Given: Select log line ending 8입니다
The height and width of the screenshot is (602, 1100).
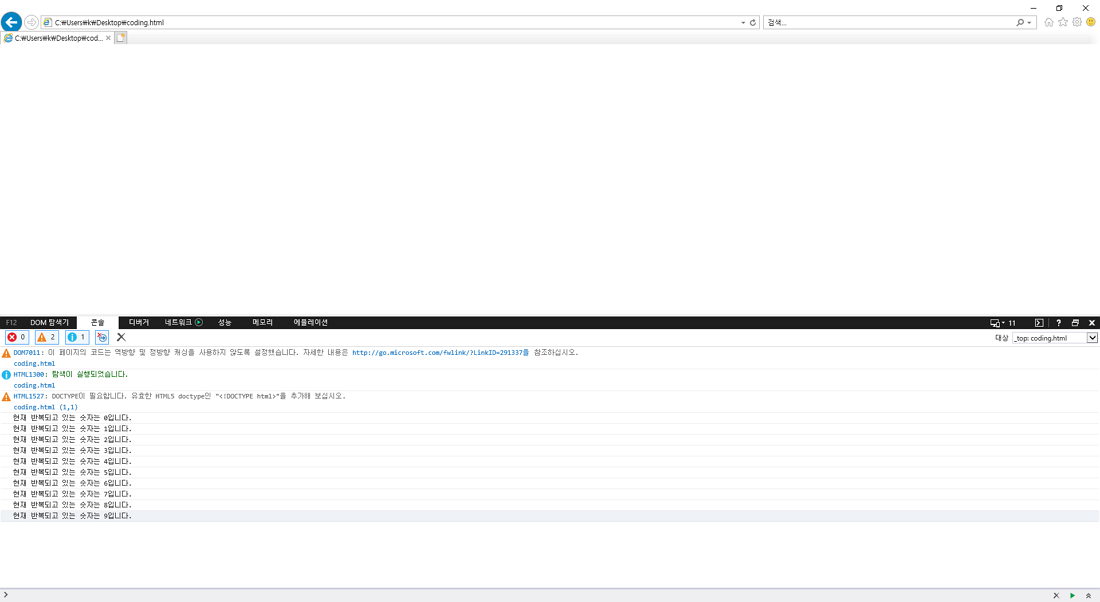Looking at the screenshot, I should click(x=550, y=505).
